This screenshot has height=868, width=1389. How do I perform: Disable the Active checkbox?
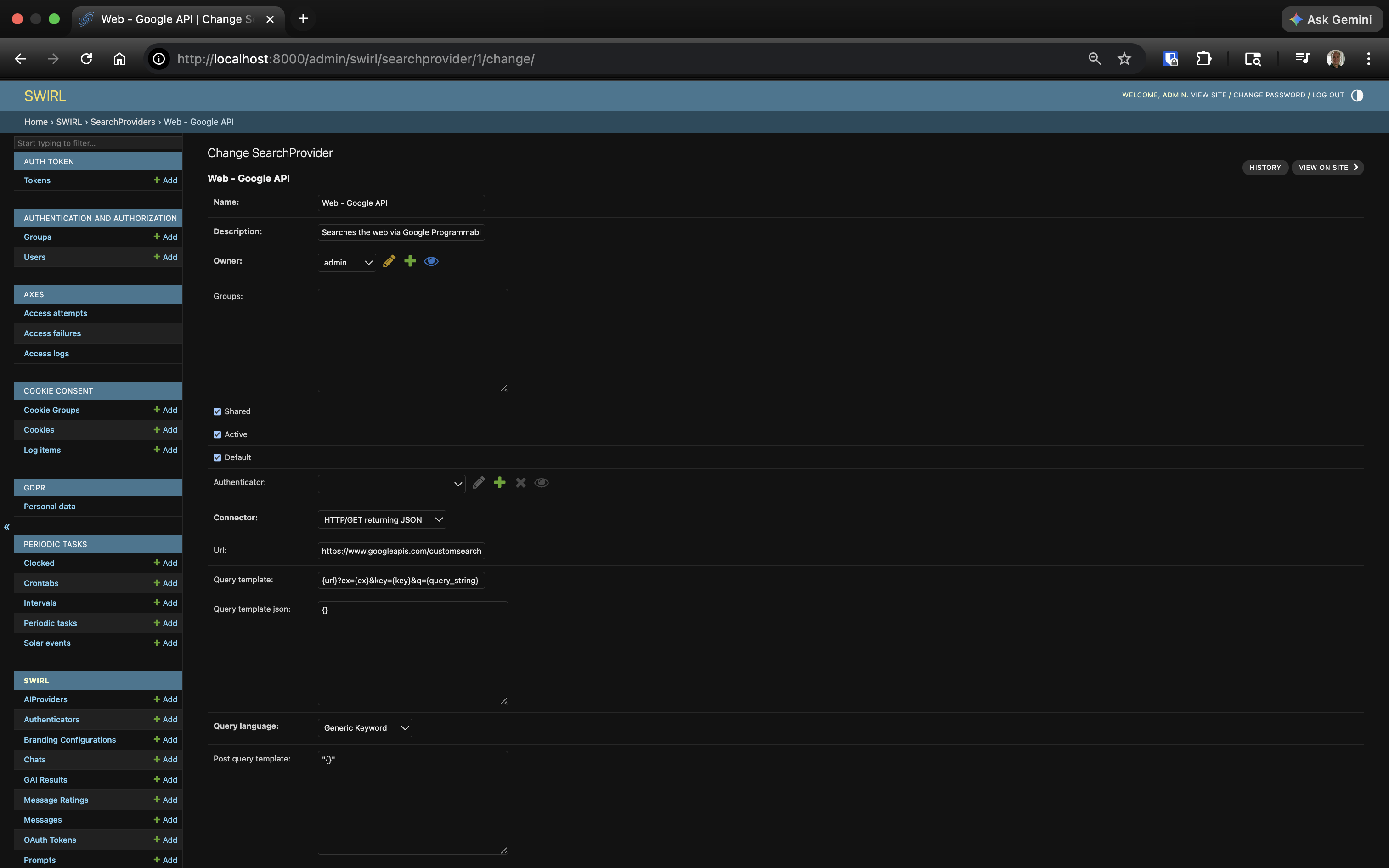tap(217, 434)
